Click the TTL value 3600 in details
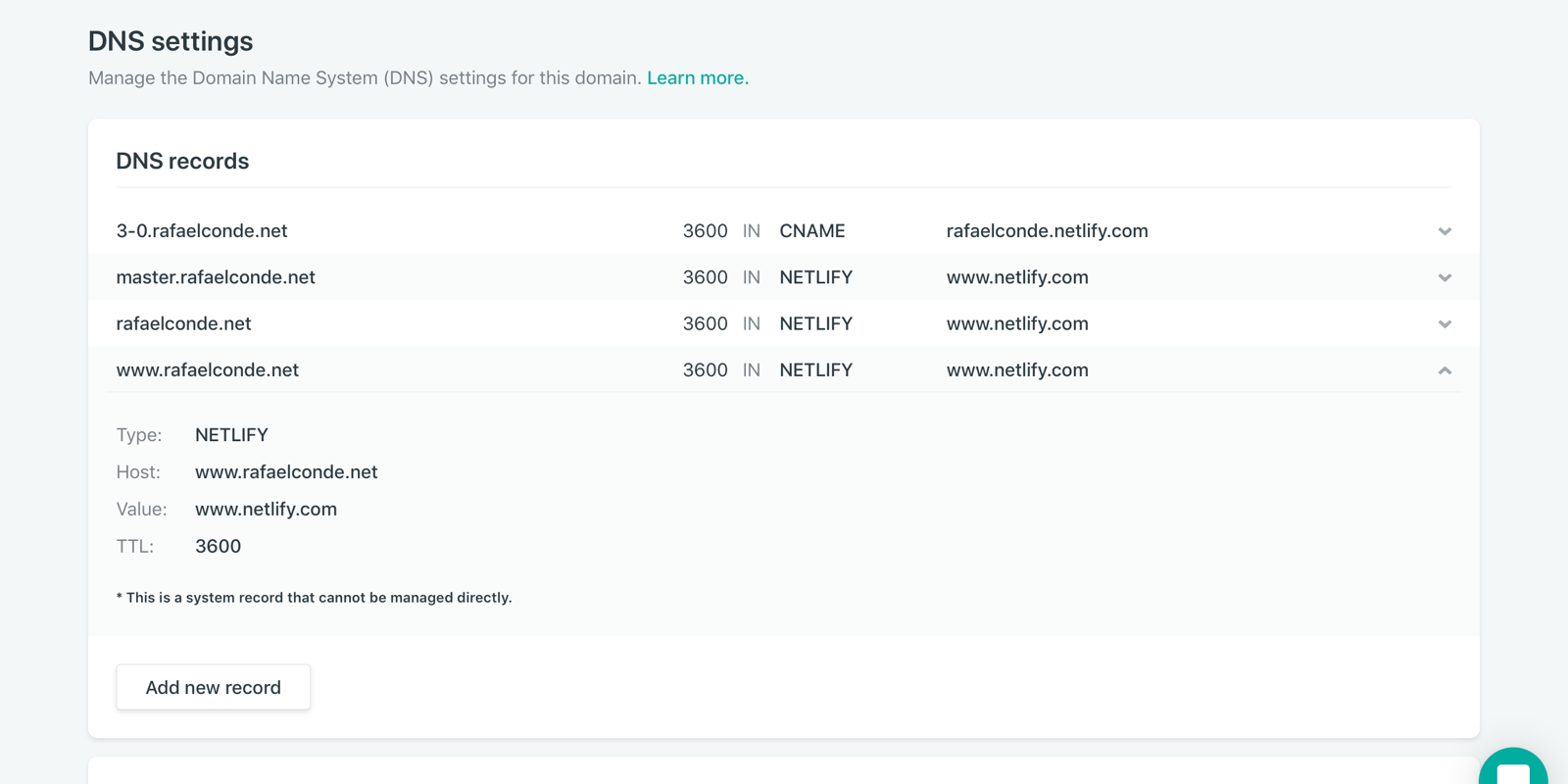 coord(218,547)
